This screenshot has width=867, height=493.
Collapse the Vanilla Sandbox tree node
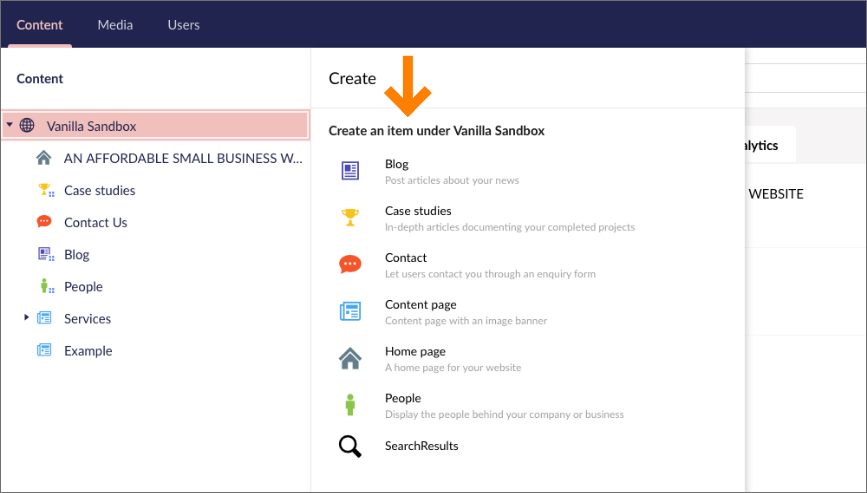[x=9, y=126]
